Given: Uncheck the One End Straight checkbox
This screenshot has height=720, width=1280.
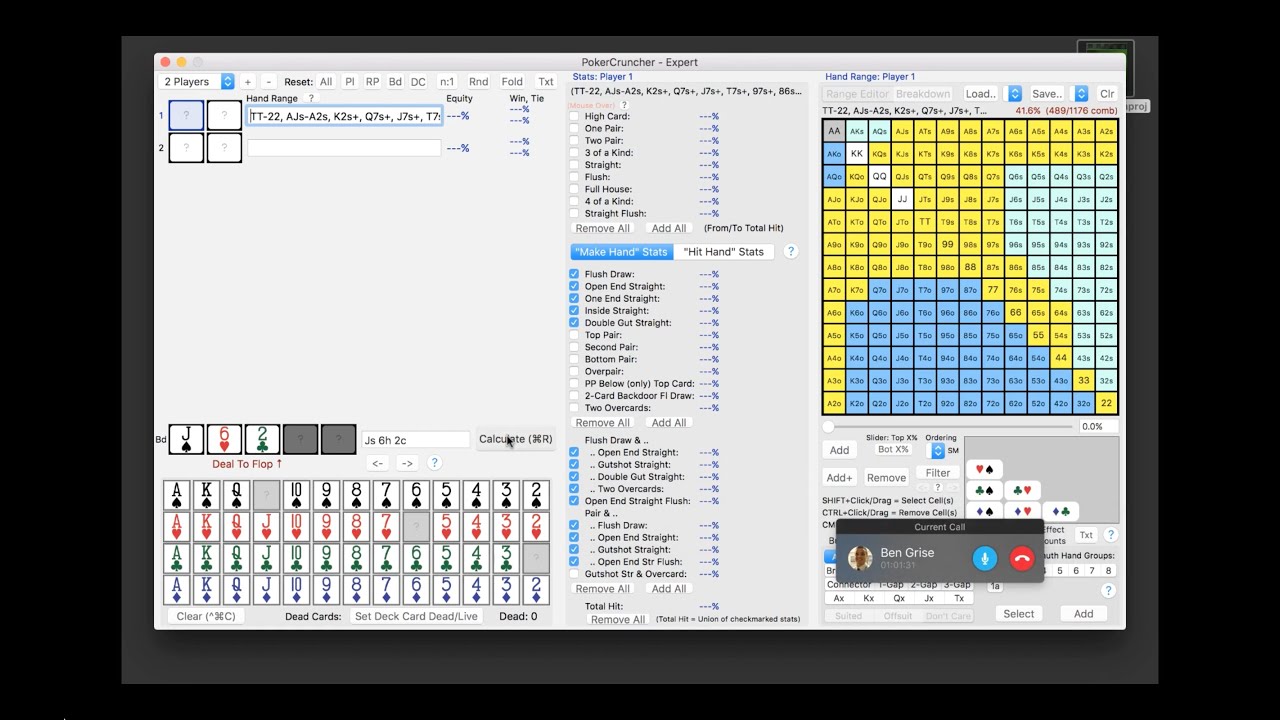Looking at the screenshot, I should click(x=574, y=299).
